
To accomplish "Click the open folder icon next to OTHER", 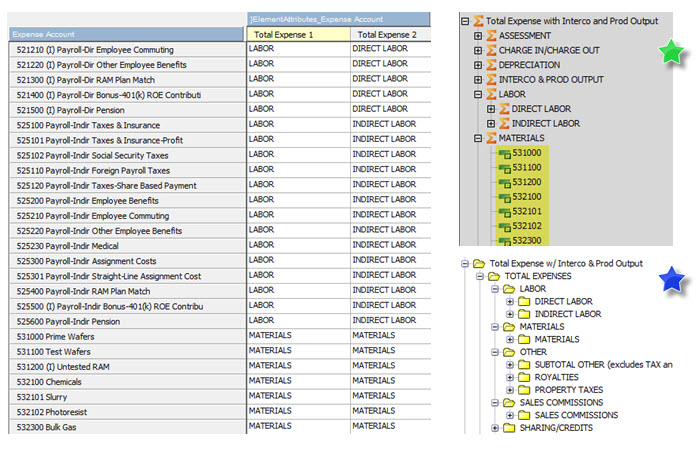I will pos(509,352).
